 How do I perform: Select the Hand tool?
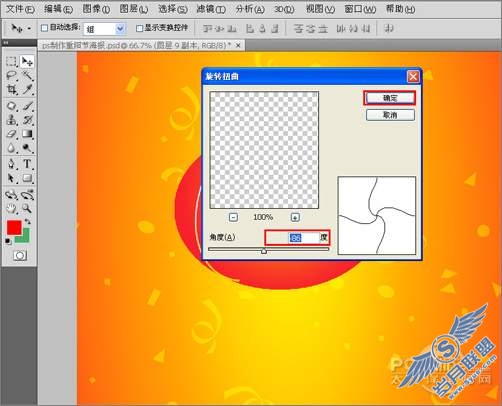coord(11,209)
